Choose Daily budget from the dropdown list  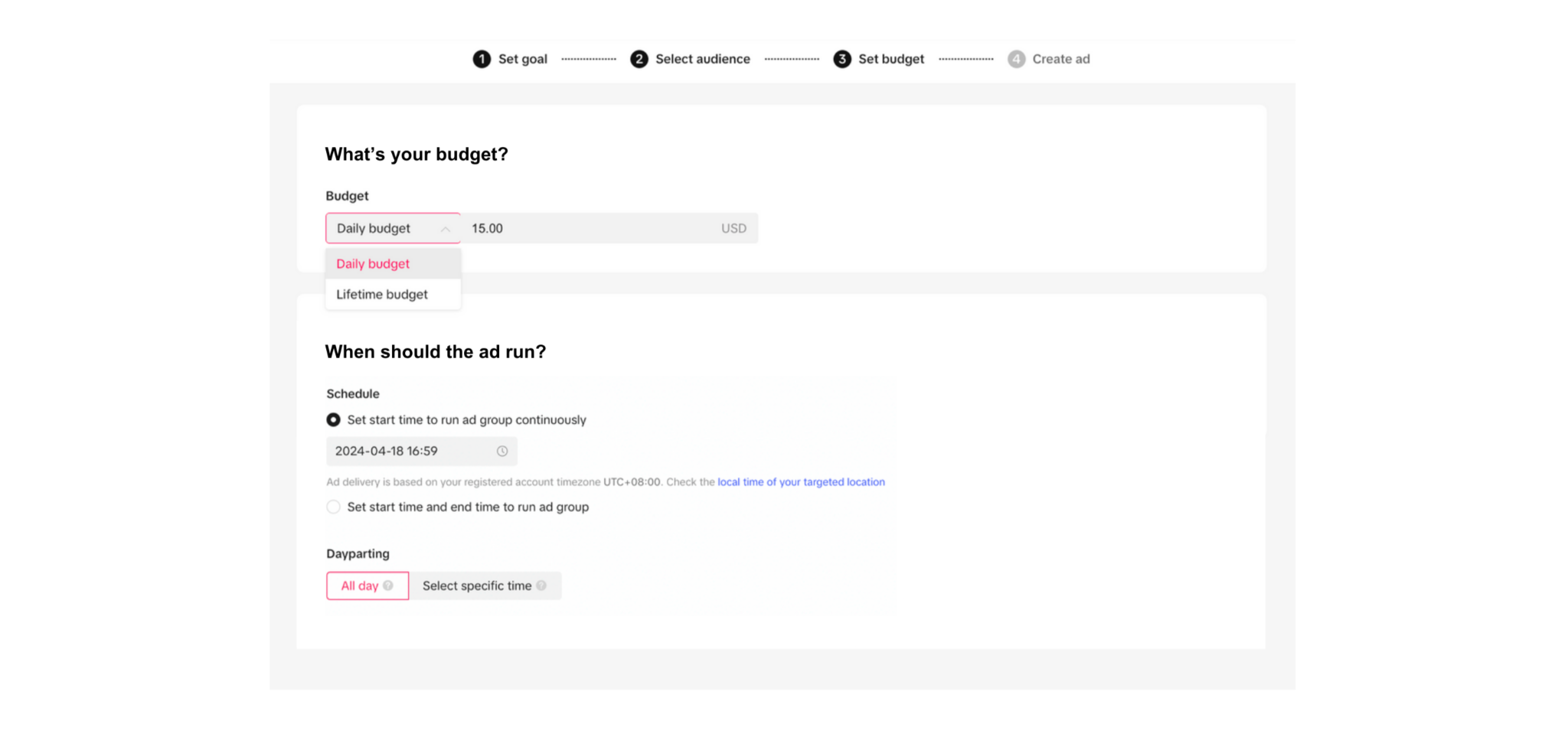click(394, 264)
